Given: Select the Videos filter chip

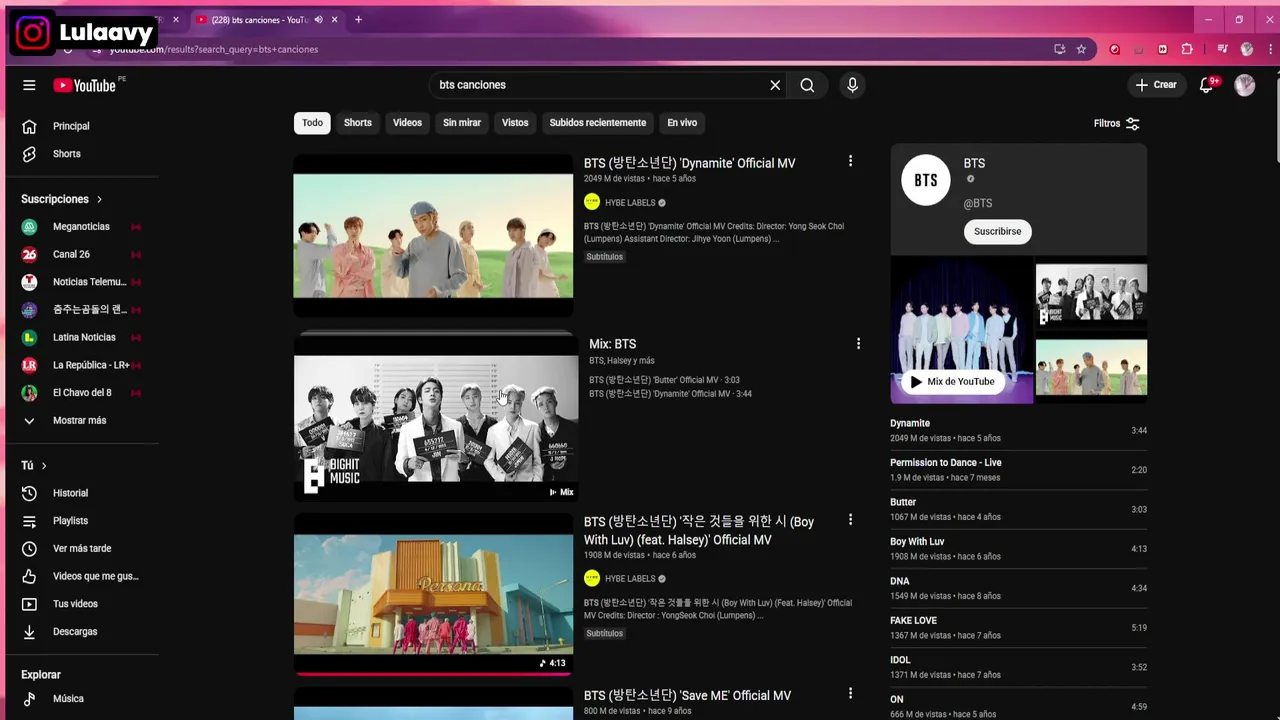Looking at the screenshot, I should (407, 123).
